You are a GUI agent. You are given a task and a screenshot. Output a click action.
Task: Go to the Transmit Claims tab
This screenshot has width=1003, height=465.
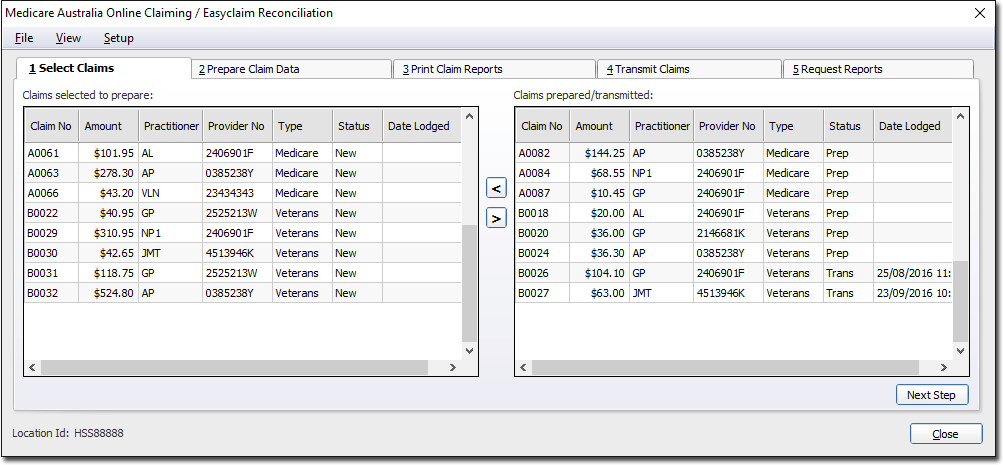(x=689, y=69)
